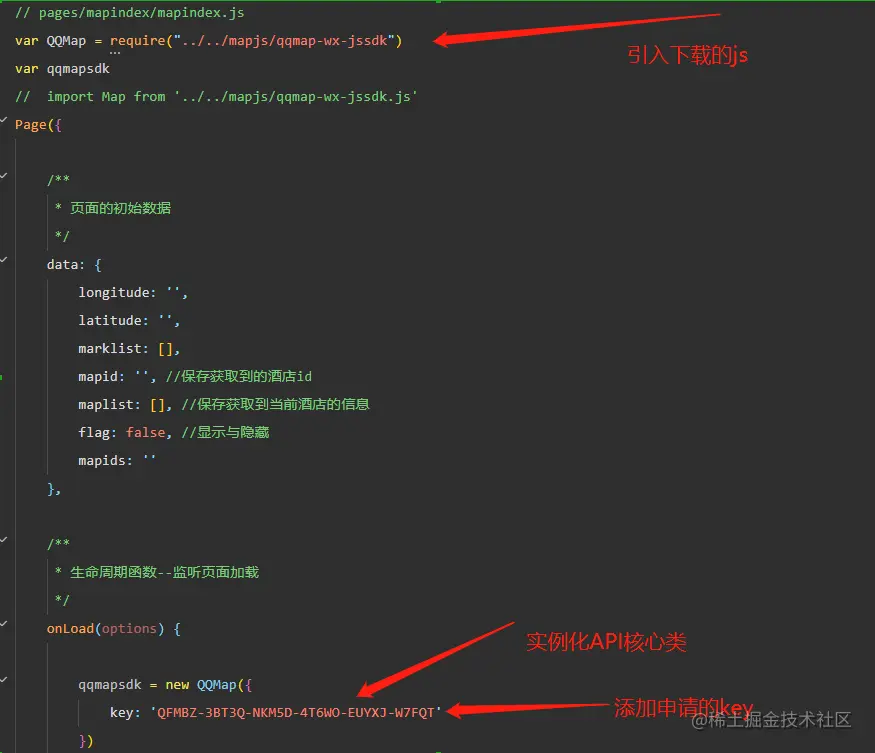
Task: Fold the comment block above 生命周期函数
Action: tap(3, 540)
